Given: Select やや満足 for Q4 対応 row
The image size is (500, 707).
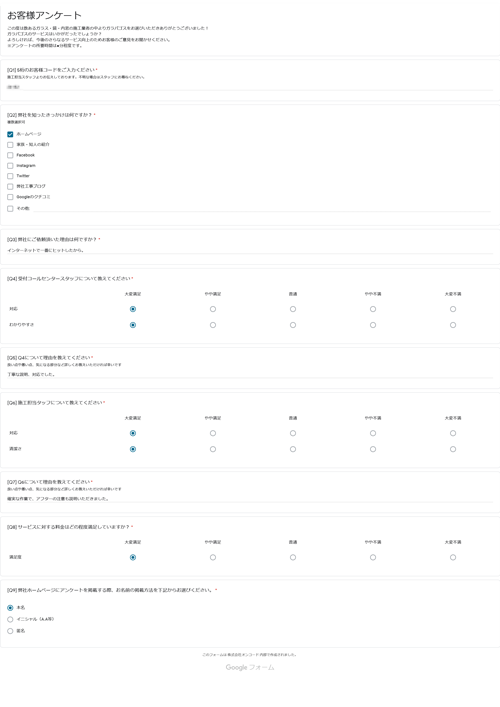Looking at the screenshot, I should tap(213, 309).
